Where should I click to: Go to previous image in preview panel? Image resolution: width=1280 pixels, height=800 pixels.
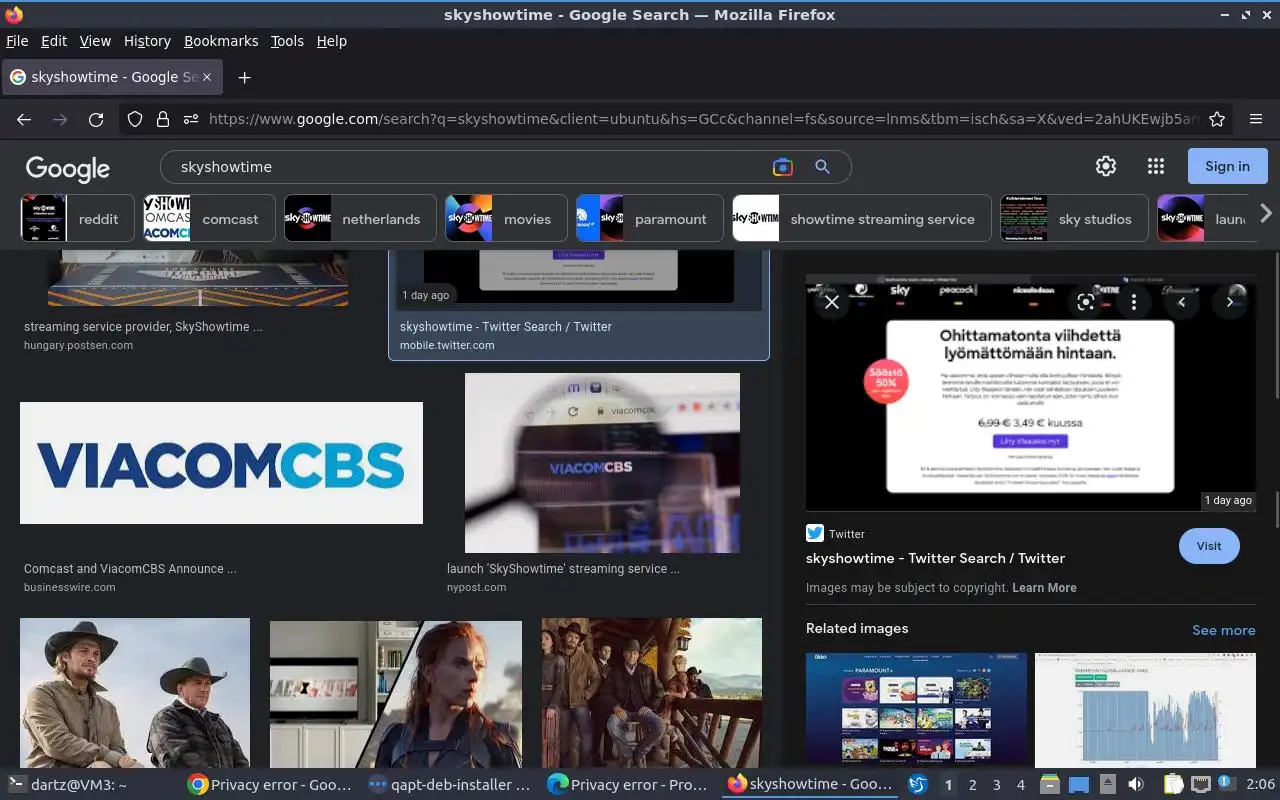click(x=1182, y=301)
